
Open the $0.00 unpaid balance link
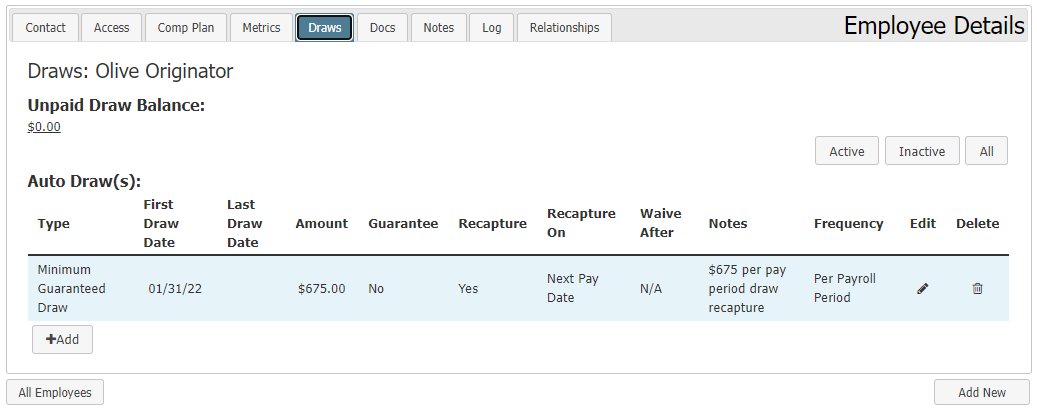[44, 126]
